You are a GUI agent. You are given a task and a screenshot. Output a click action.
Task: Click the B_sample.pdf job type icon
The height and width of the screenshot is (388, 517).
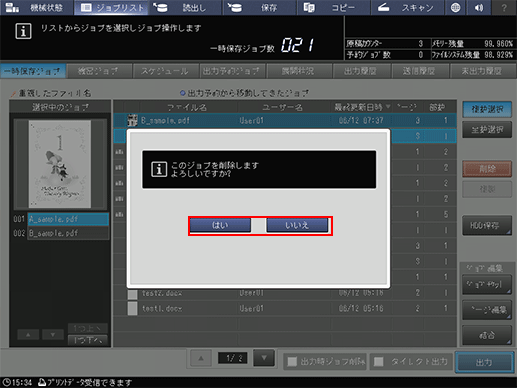coord(133,120)
